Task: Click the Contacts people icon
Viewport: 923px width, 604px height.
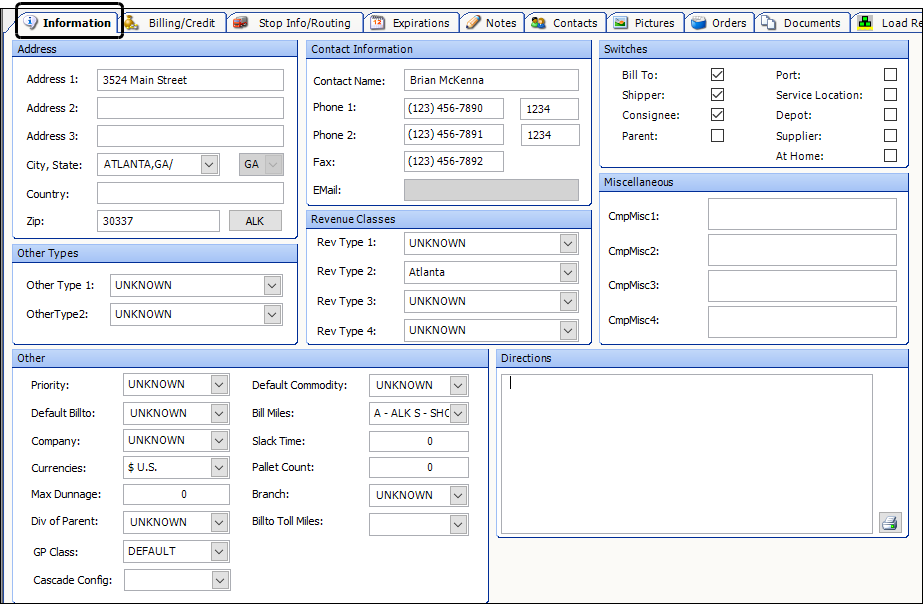Action: [x=538, y=23]
